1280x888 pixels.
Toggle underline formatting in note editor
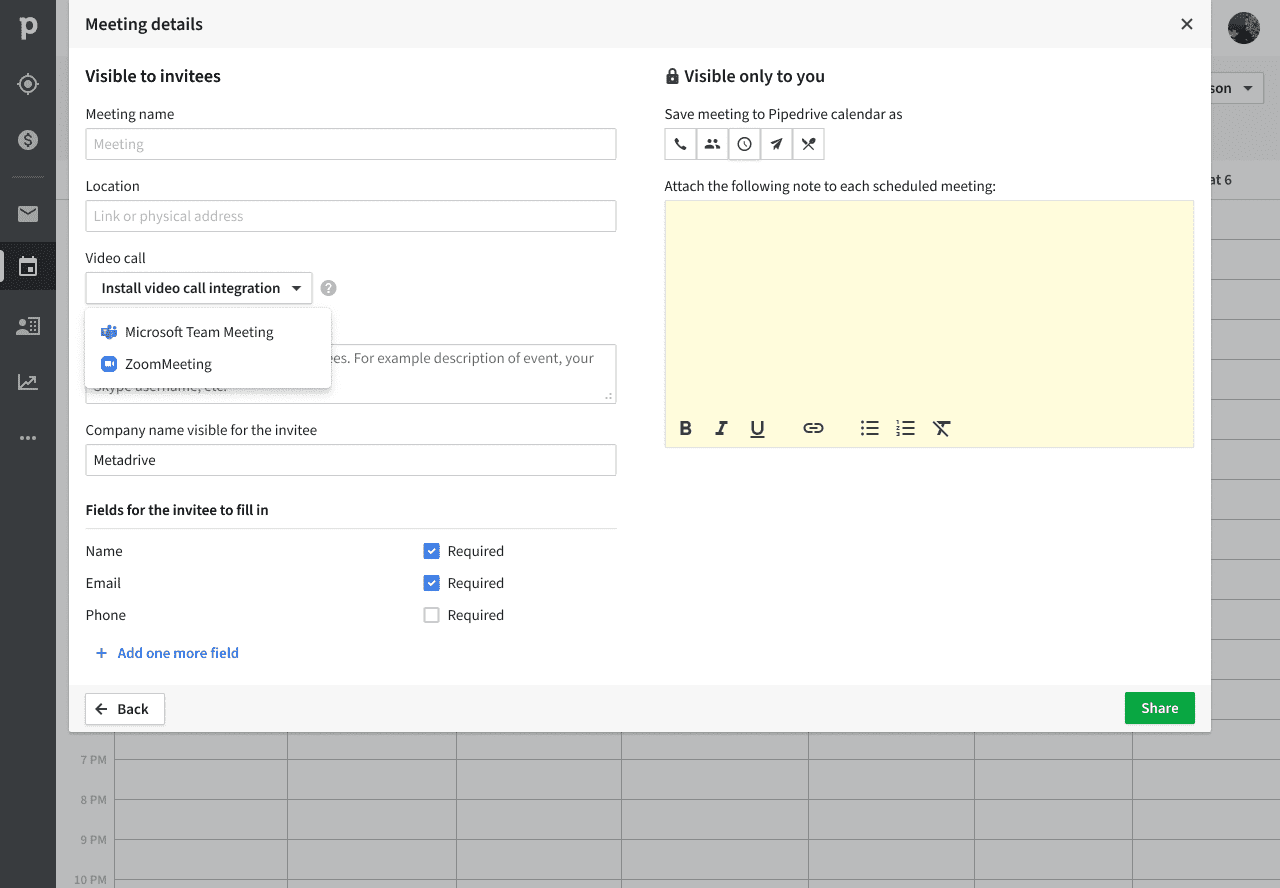coord(757,429)
